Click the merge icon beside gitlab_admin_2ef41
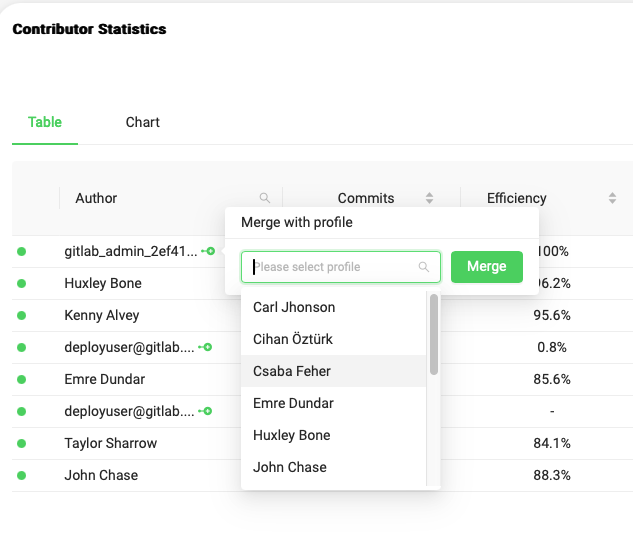Viewport: 633px width, 546px height. 207,251
